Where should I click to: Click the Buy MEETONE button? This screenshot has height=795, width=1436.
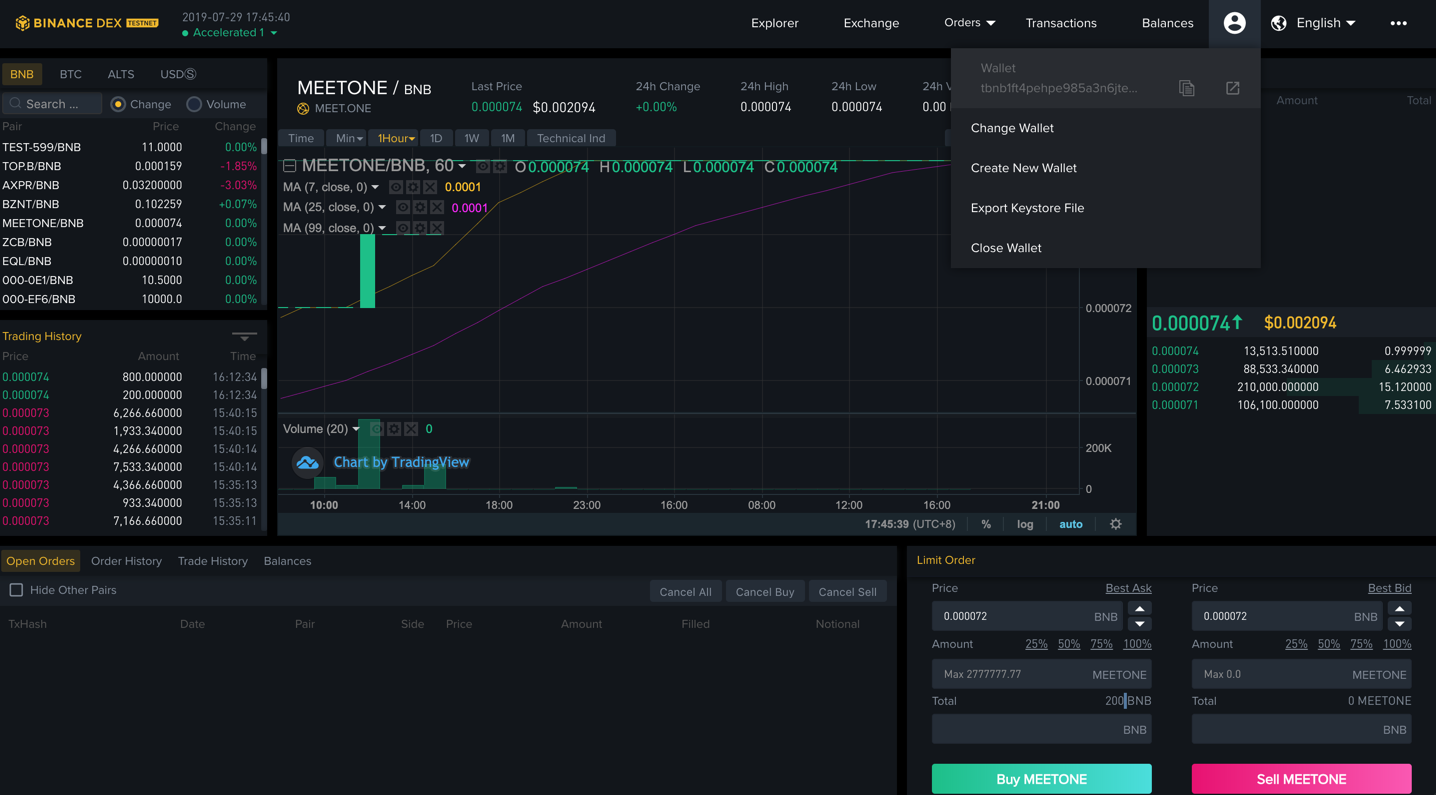pyautogui.click(x=1041, y=778)
